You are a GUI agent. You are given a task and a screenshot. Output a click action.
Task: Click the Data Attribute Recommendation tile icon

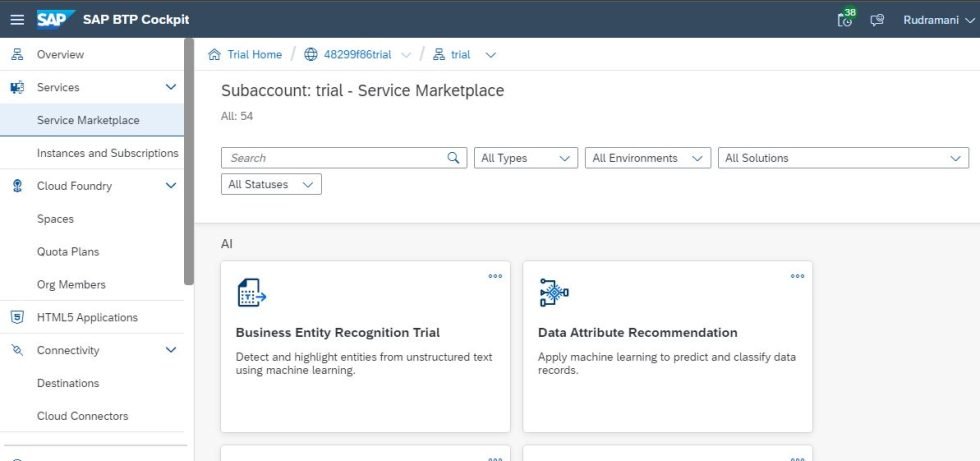click(x=554, y=292)
